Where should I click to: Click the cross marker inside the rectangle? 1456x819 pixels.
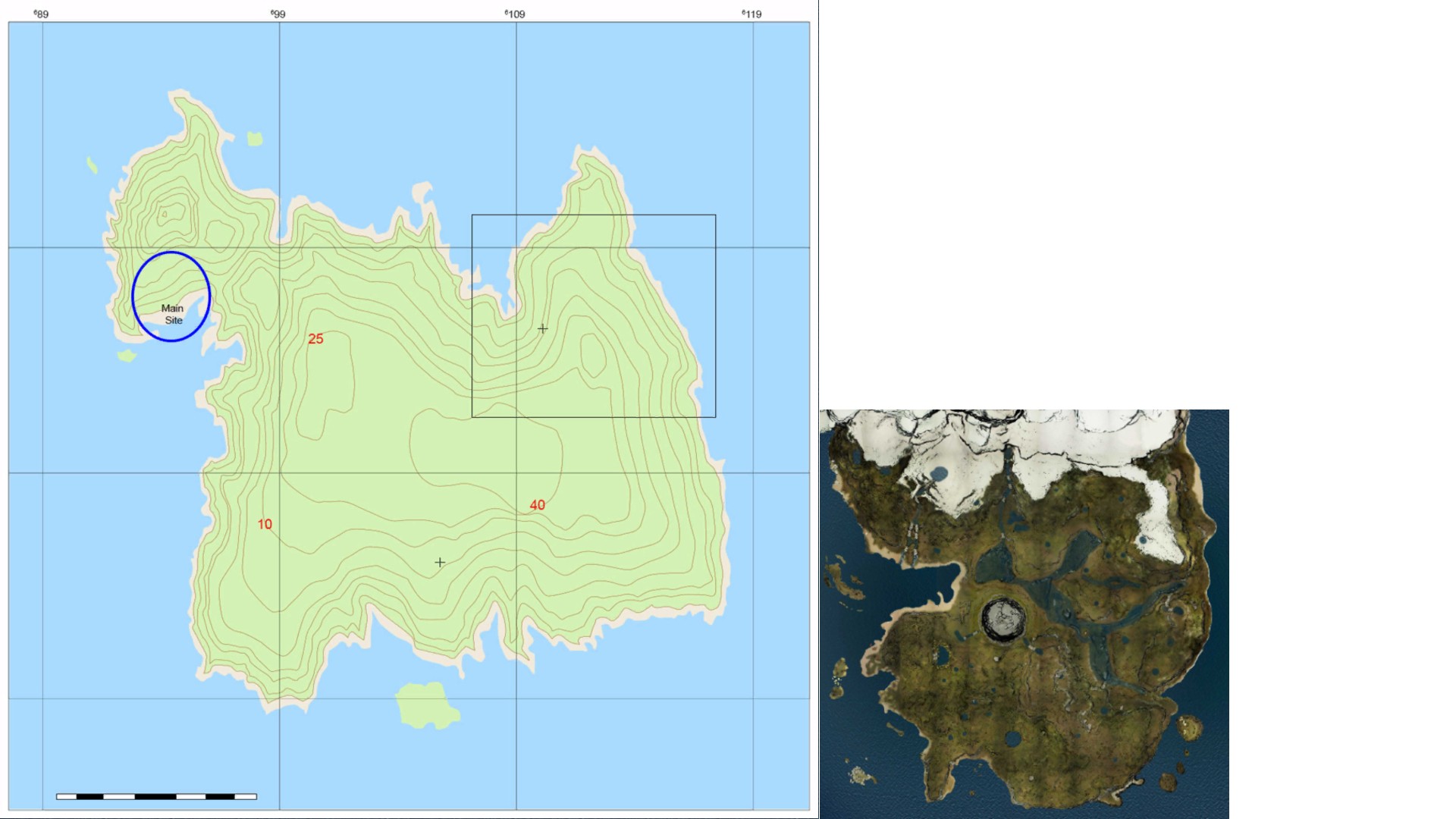pos(542,328)
